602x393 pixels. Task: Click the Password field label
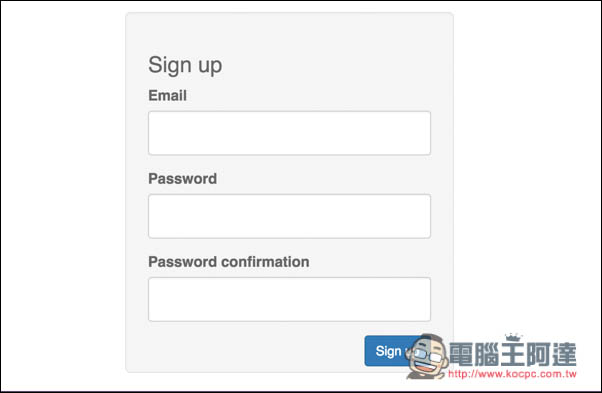[x=182, y=178]
